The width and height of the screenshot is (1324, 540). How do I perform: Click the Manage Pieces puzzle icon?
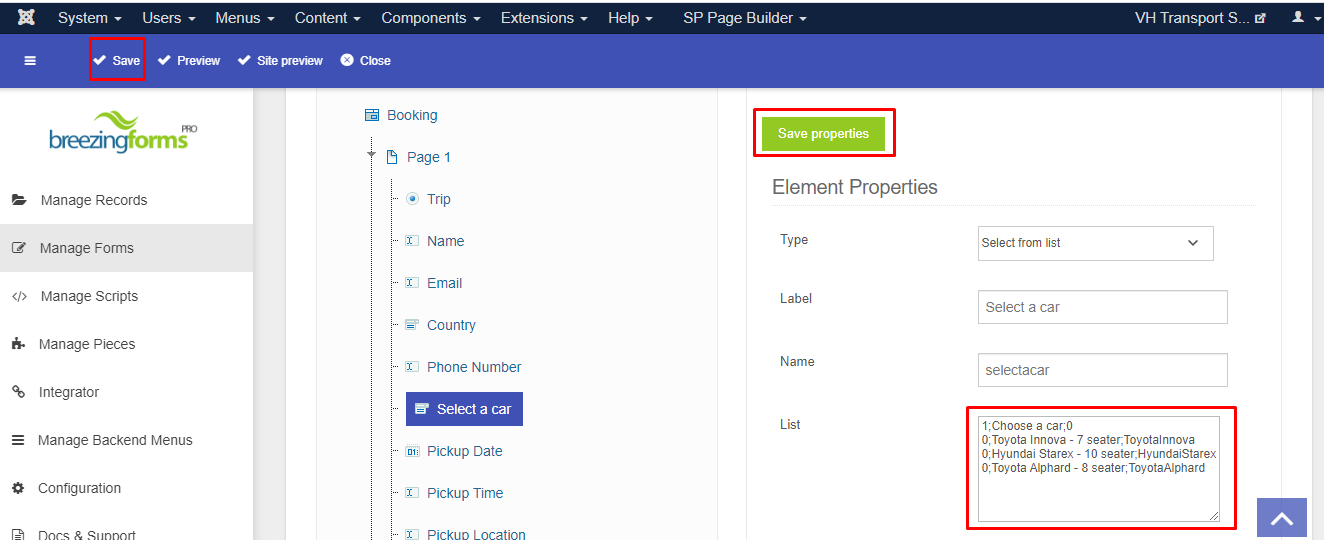[18, 344]
